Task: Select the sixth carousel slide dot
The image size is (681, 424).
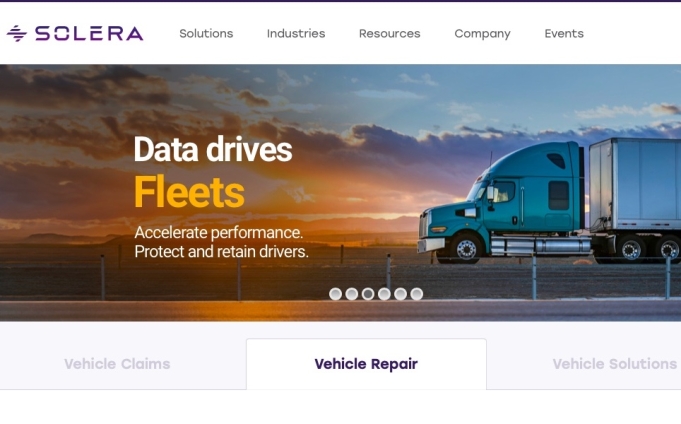Action: tap(417, 294)
